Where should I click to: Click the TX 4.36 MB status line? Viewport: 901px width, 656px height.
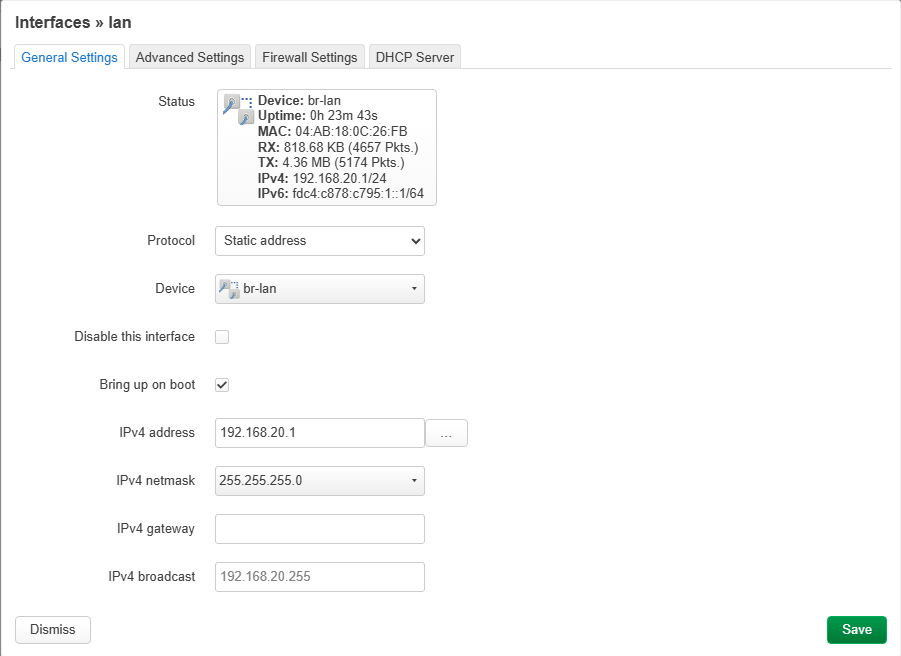pos(331,163)
